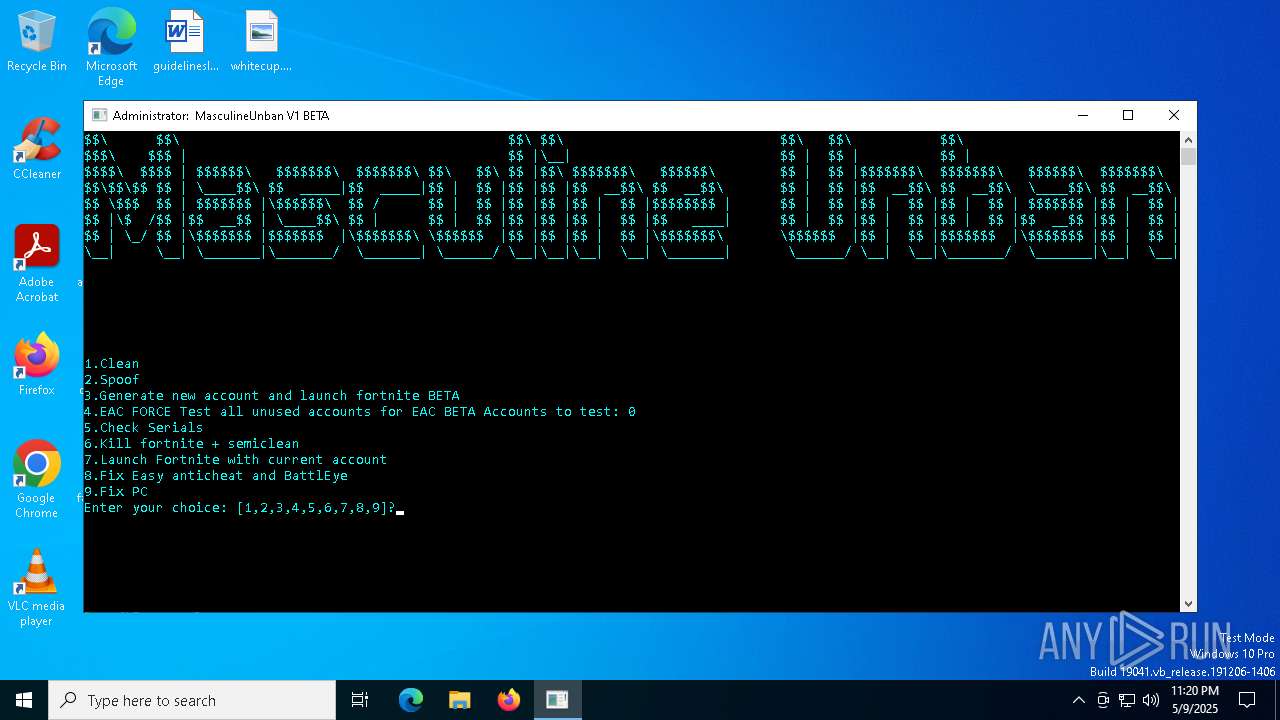This screenshot has height=720, width=1280.
Task: Click the '1.Clean' menu line
Action: (112, 364)
